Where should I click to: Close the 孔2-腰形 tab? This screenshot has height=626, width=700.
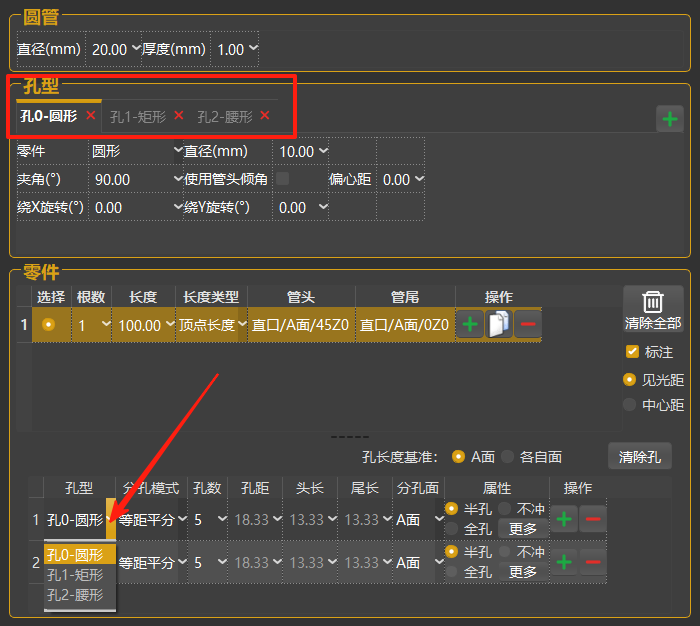click(265, 116)
